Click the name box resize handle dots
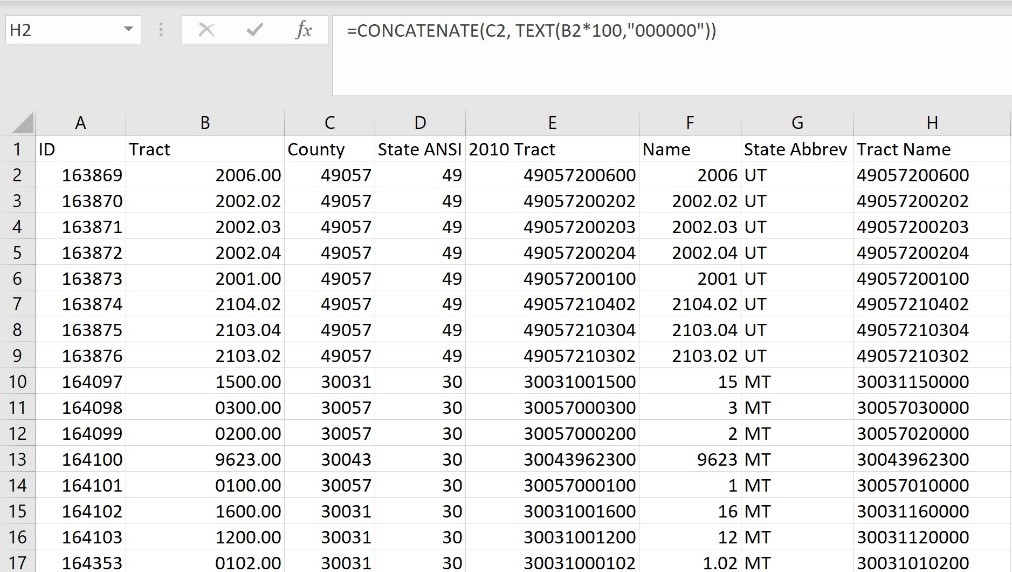The image size is (1012, 572). coord(162,31)
